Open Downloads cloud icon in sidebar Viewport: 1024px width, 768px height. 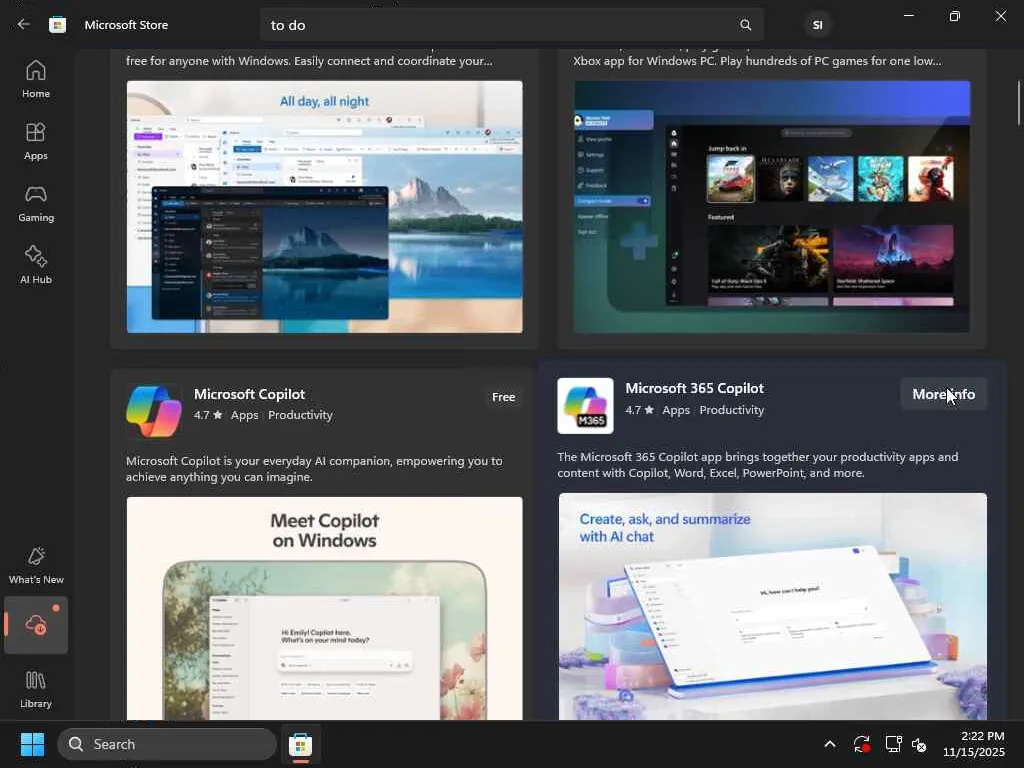(x=36, y=625)
